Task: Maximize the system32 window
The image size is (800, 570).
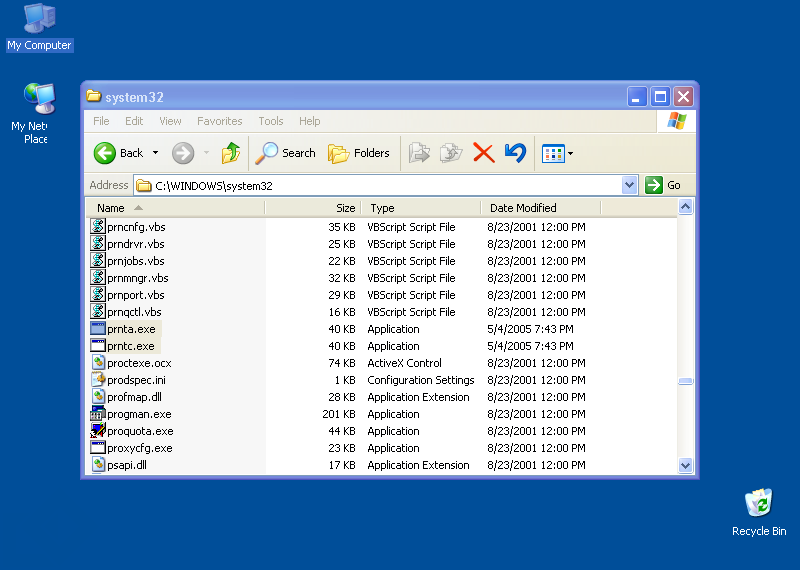Action: (660, 96)
